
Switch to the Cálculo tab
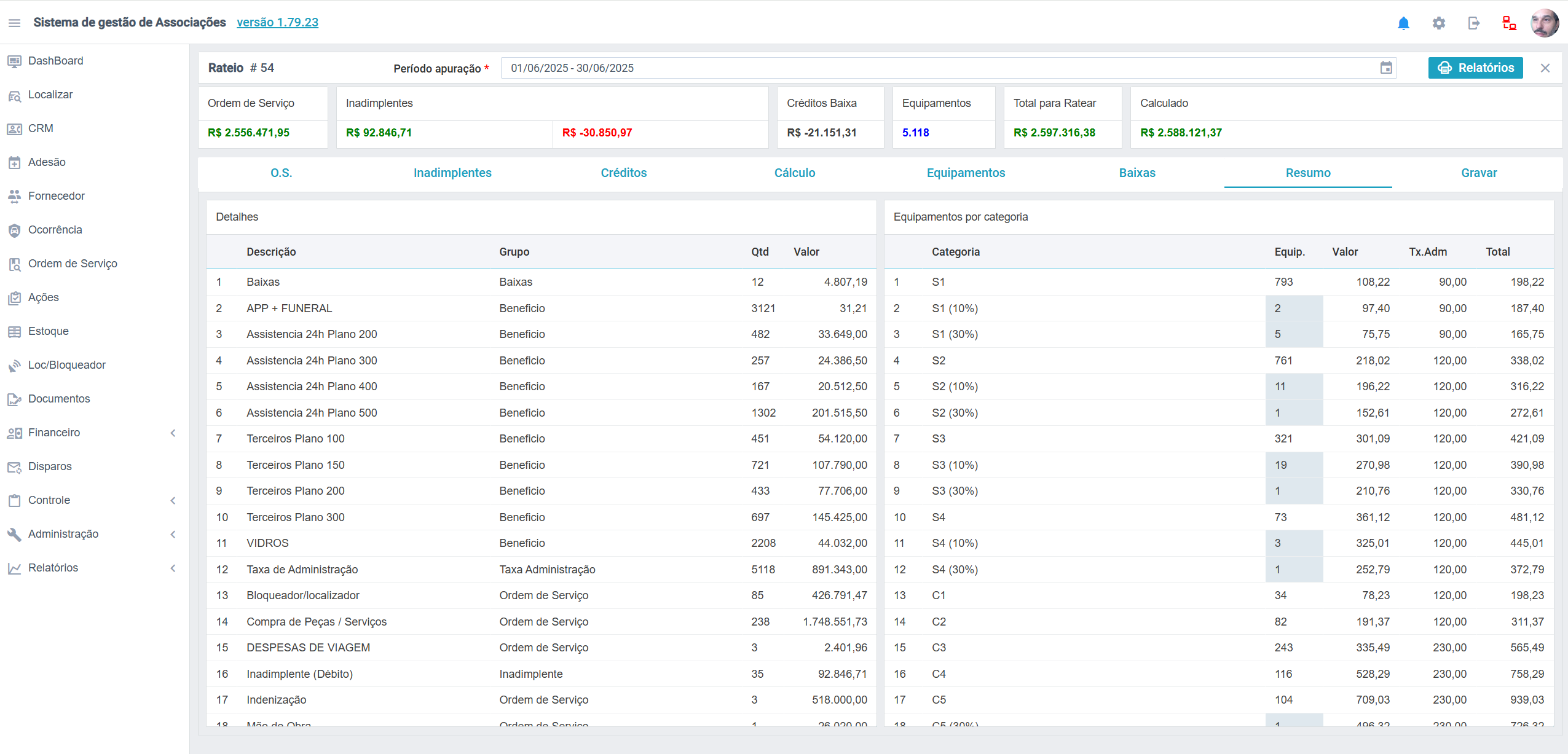click(x=794, y=173)
